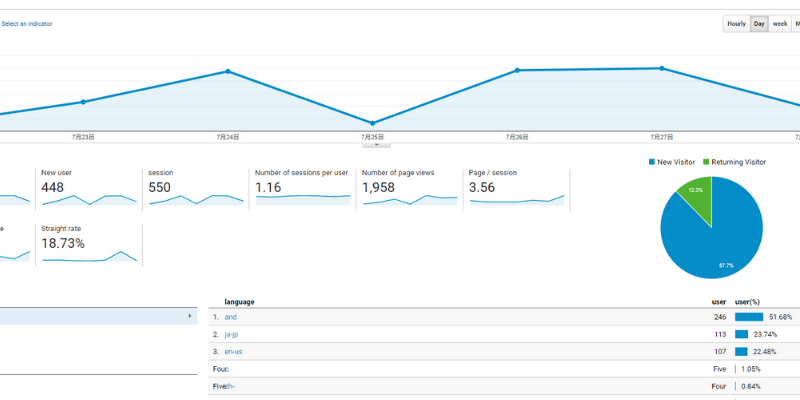Click the Straight rate sparkline chart

point(88,257)
